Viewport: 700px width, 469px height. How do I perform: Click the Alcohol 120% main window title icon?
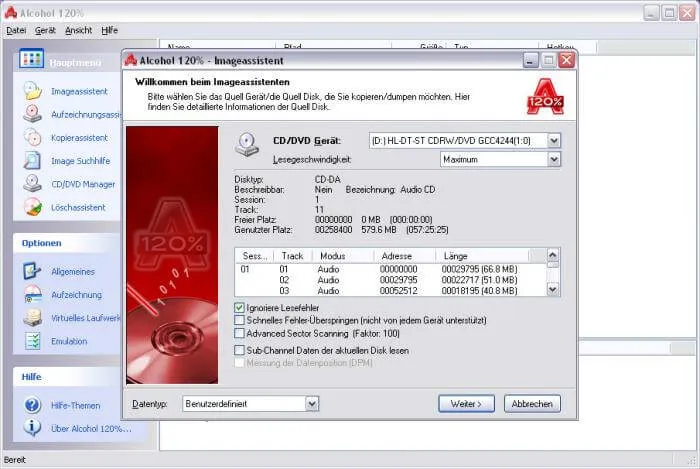pyautogui.click(x=11, y=12)
